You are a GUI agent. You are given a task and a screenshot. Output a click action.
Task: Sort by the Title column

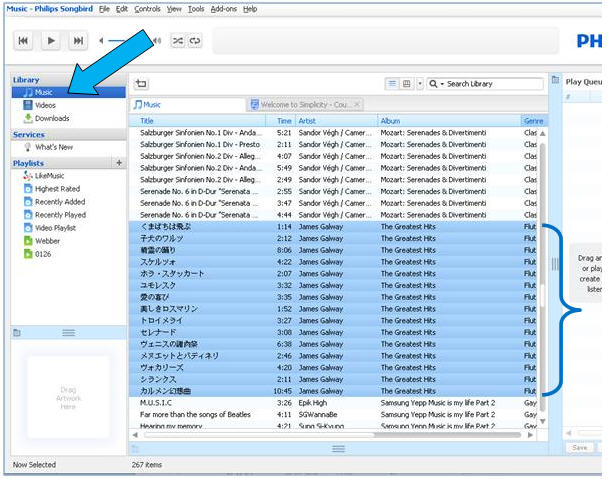point(197,121)
